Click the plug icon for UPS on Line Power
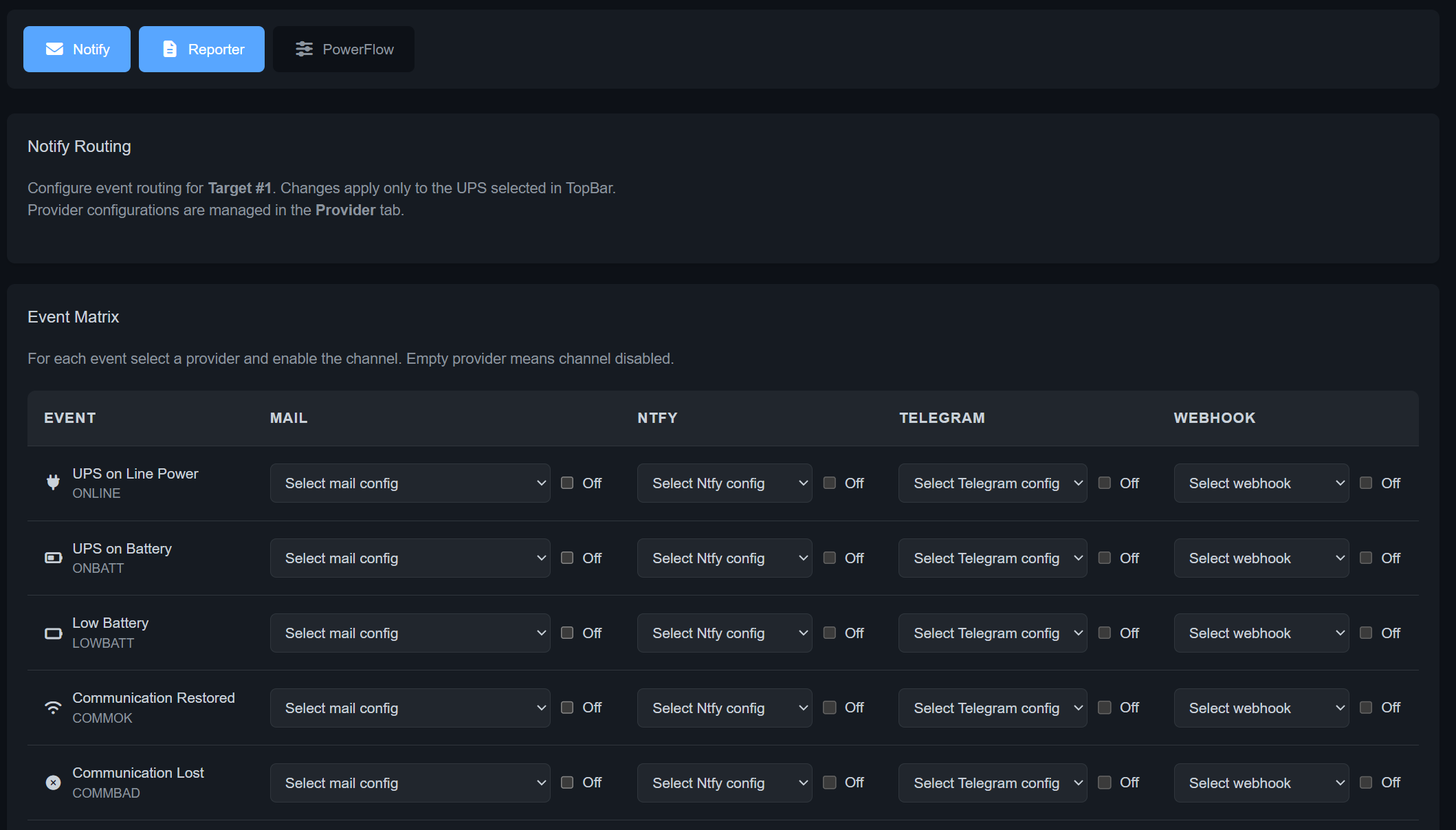 (x=53, y=483)
